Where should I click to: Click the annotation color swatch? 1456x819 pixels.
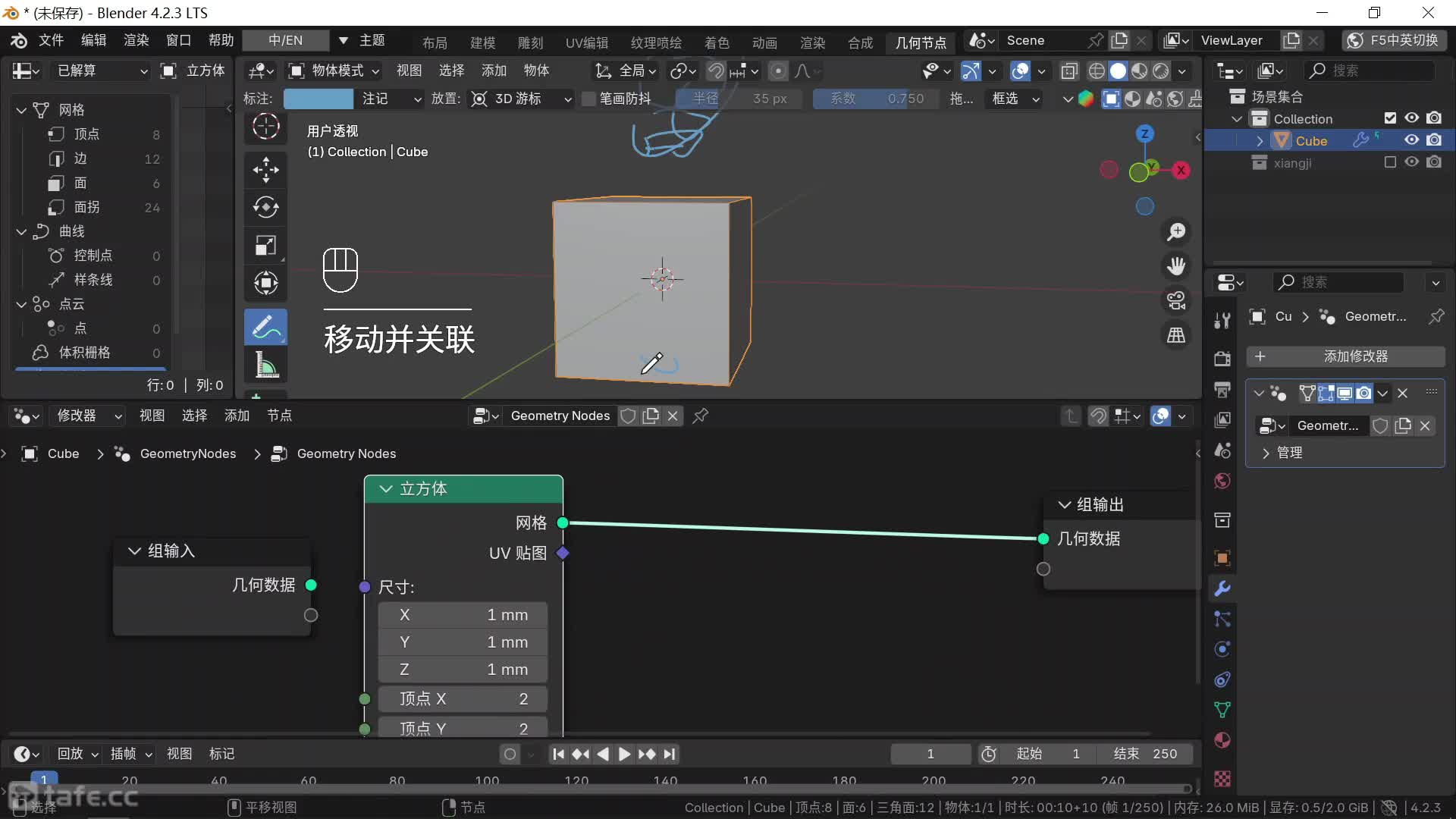(x=318, y=99)
